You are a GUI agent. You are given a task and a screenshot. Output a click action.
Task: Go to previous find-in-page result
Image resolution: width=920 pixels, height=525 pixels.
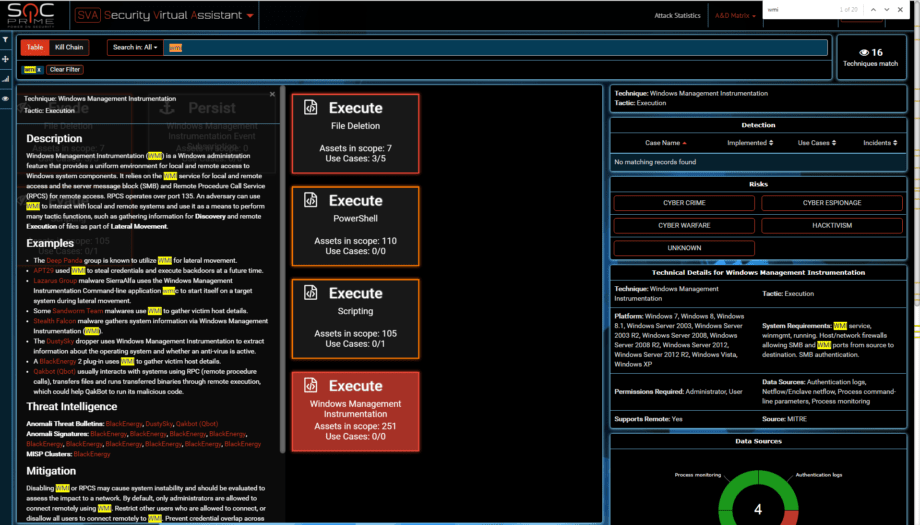click(x=873, y=9)
